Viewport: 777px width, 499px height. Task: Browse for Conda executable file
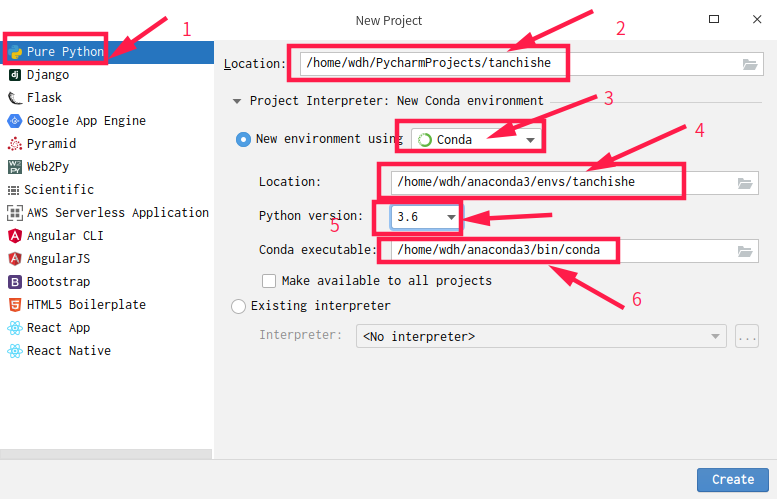click(x=745, y=251)
